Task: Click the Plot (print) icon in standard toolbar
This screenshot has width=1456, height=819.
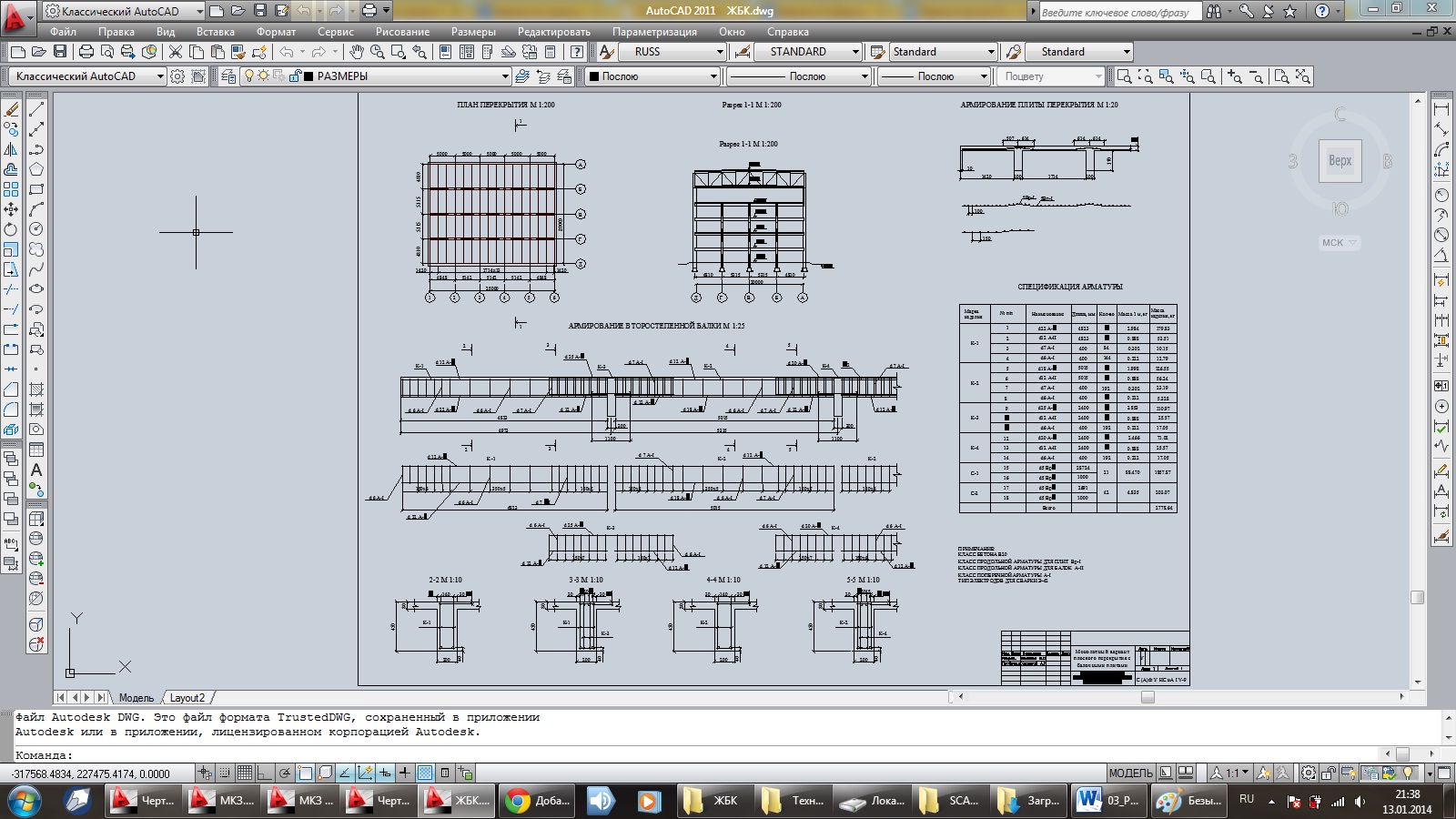Action: click(x=86, y=52)
